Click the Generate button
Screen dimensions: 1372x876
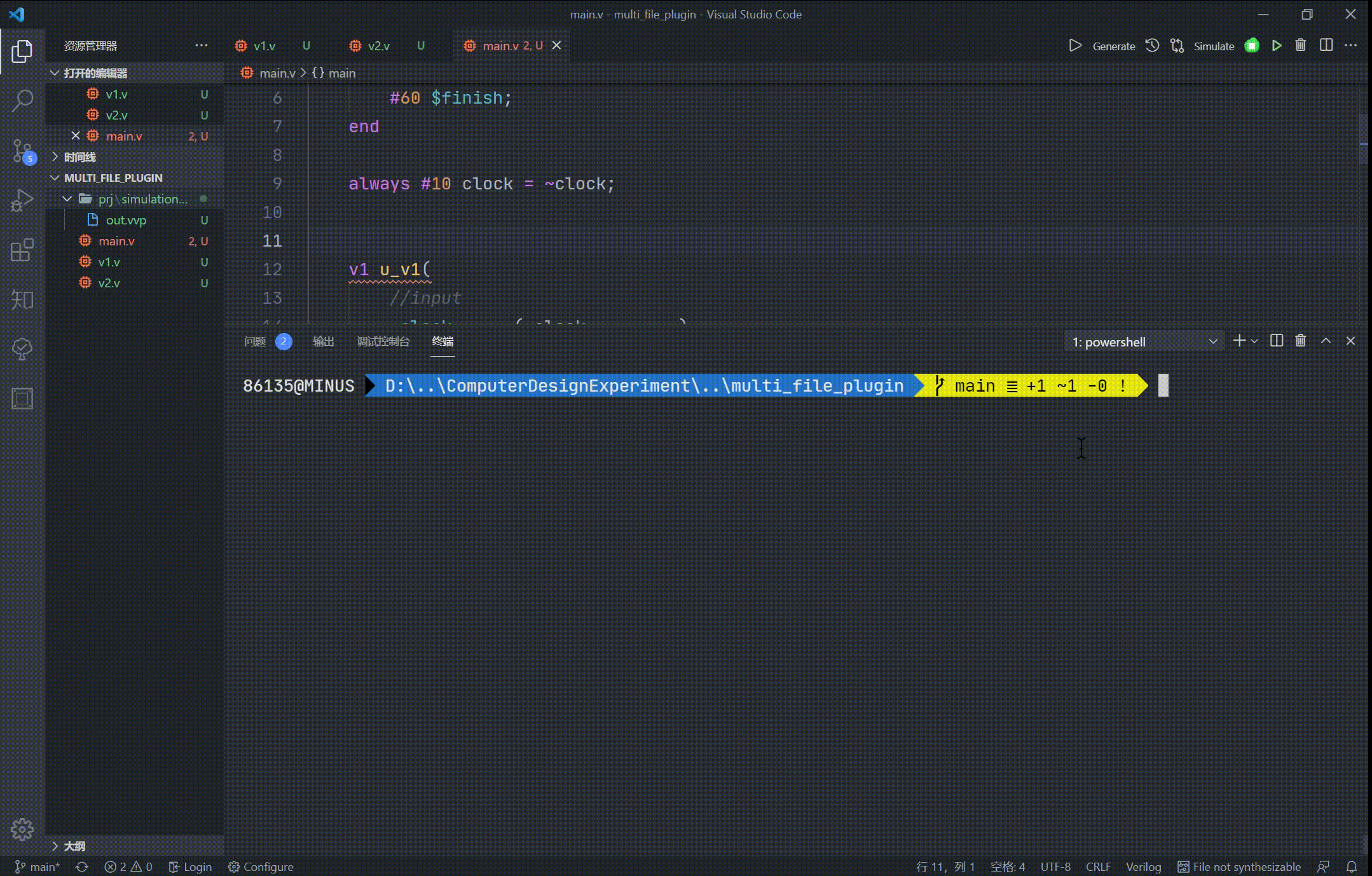click(x=1113, y=46)
